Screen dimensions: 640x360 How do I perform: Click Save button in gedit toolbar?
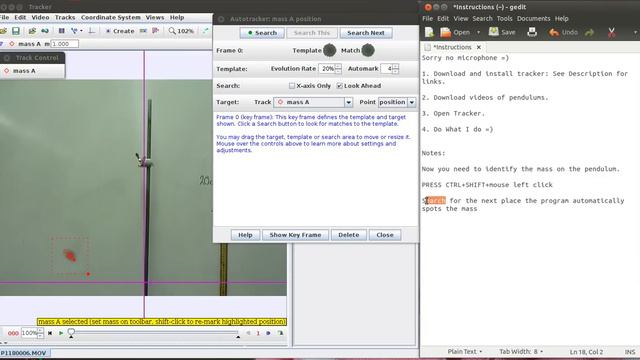(x=502, y=32)
